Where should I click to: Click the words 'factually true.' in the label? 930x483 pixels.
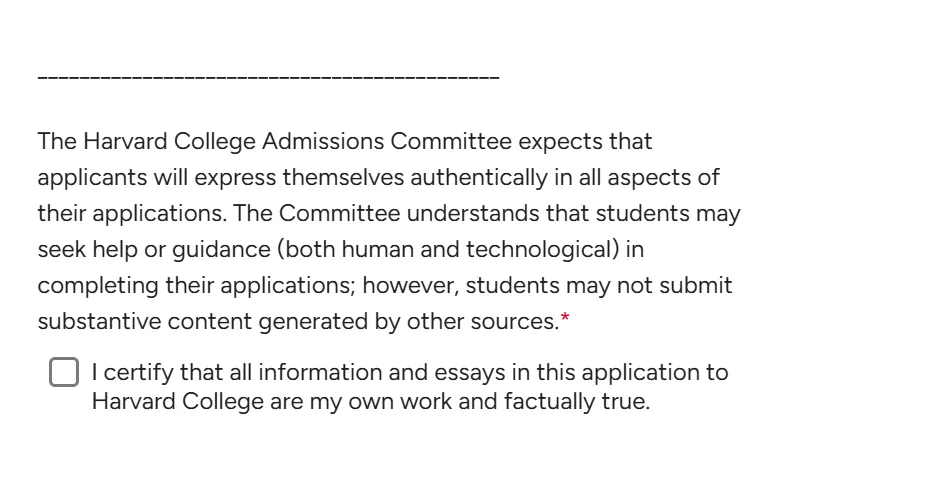point(577,402)
